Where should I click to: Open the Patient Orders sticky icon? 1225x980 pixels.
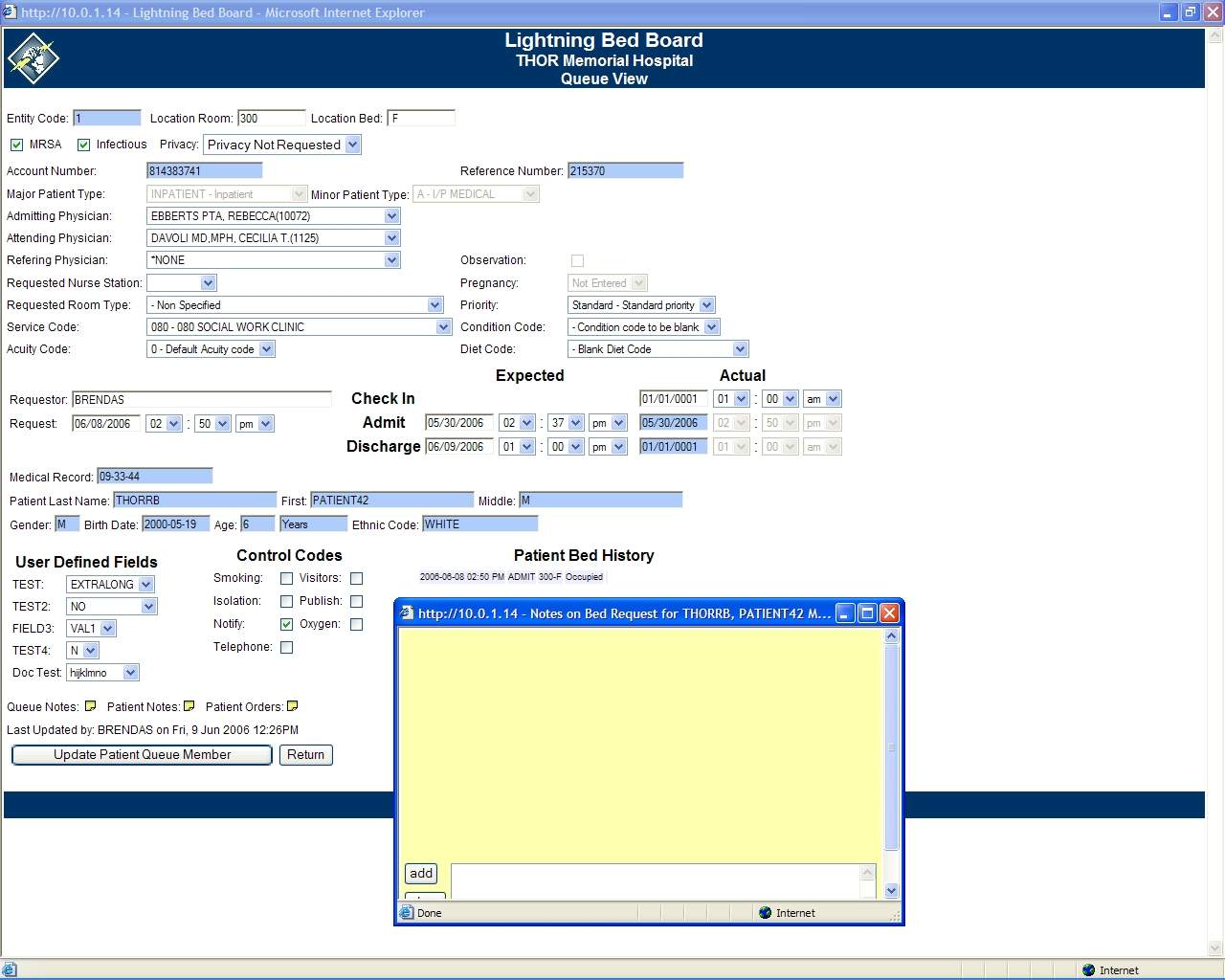click(x=293, y=706)
